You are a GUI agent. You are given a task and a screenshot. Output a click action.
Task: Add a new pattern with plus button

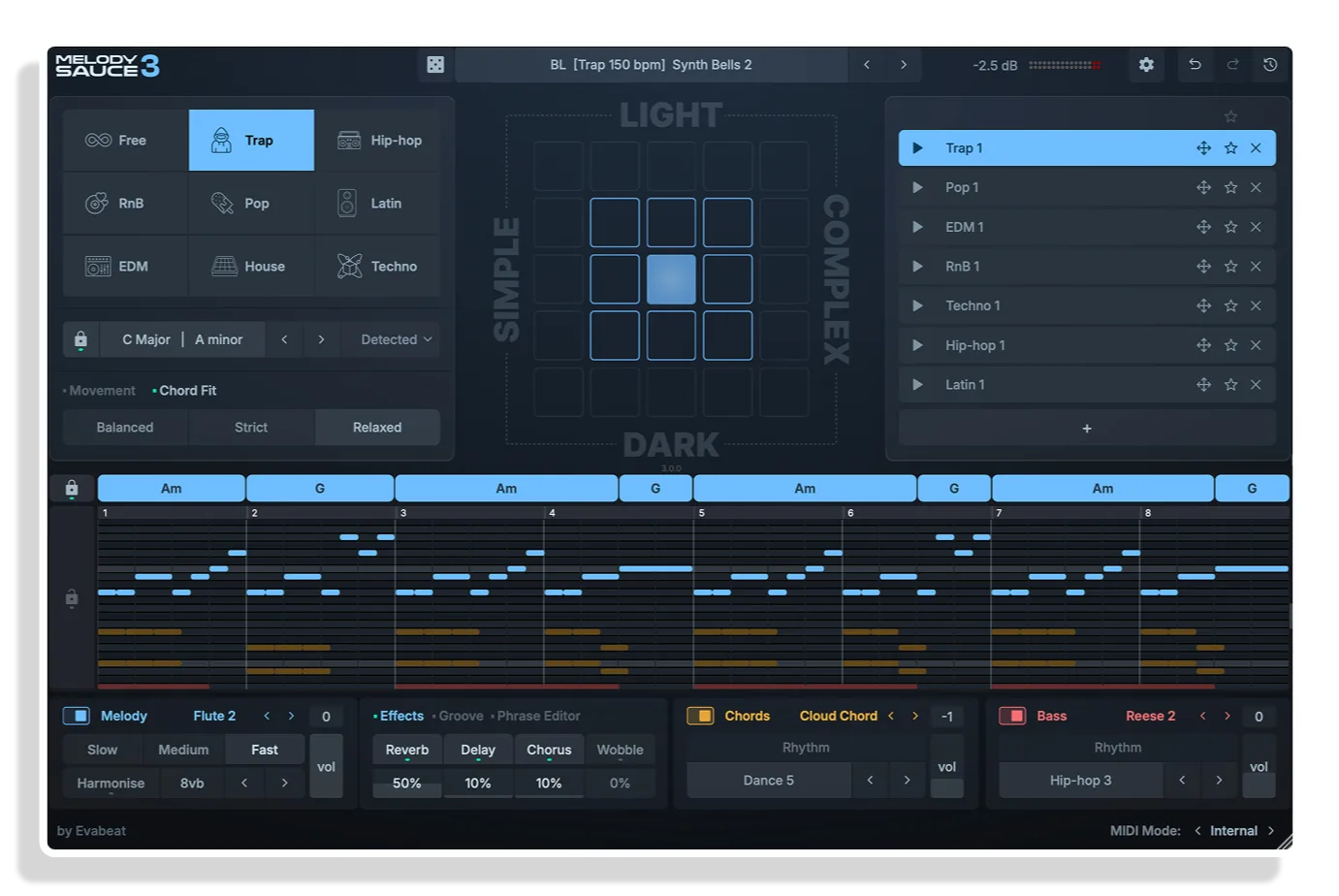click(1087, 428)
